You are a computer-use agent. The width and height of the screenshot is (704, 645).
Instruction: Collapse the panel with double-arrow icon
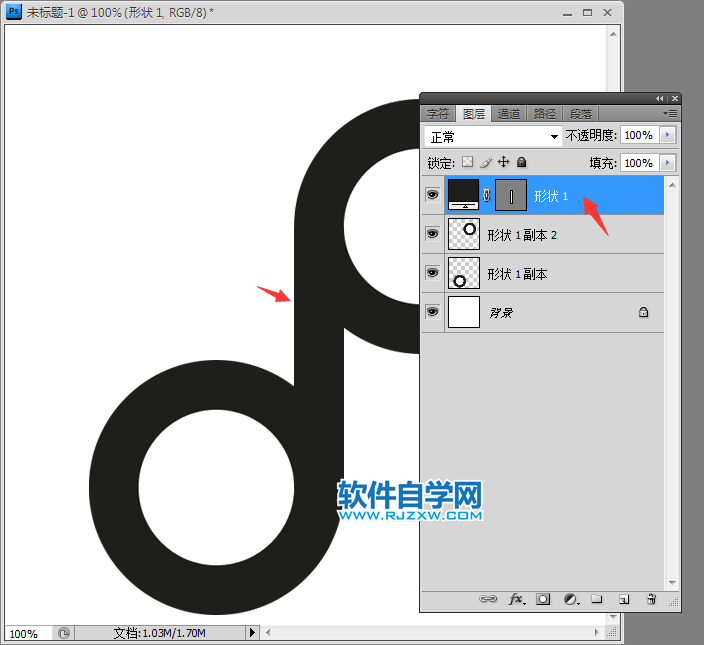pos(659,98)
